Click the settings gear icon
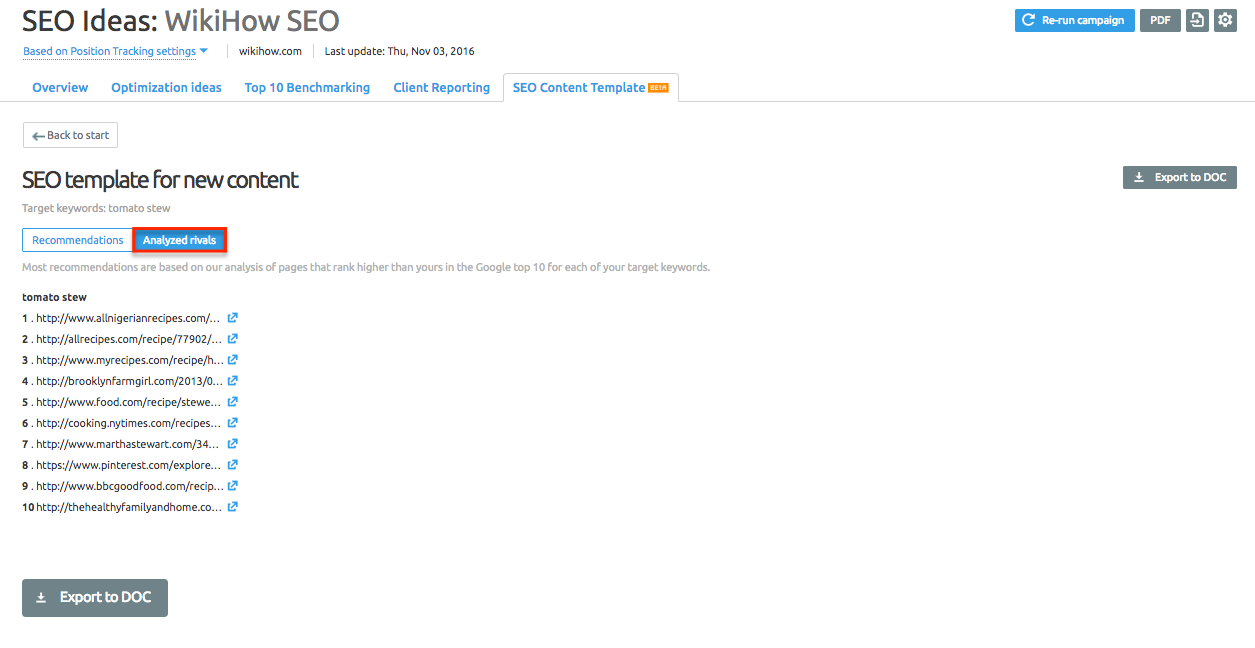The width and height of the screenshot is (1255, 648). [x=1225, y=20]
